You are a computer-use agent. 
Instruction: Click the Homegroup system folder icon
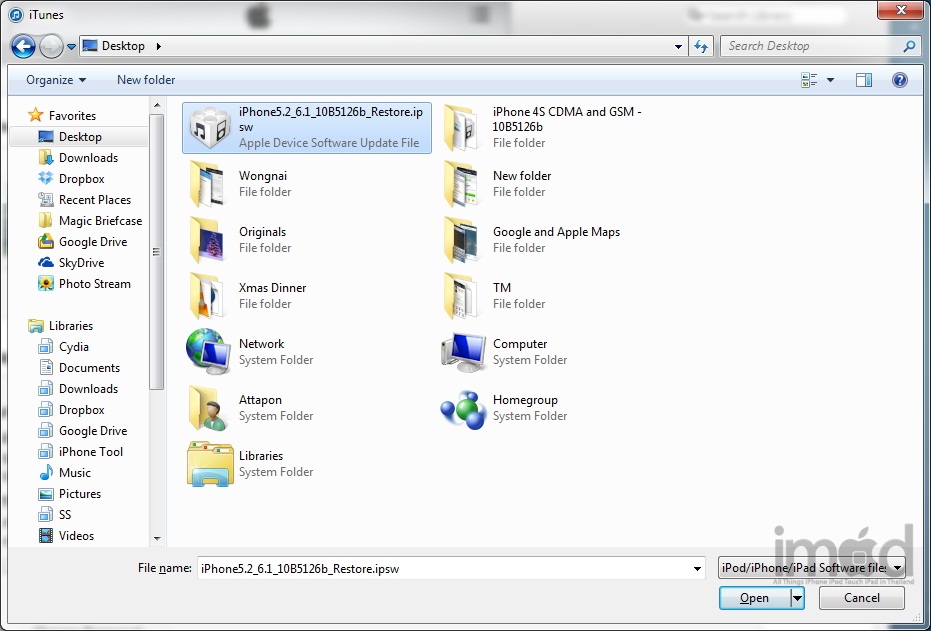pyautogui.click(x=464, y=410)
